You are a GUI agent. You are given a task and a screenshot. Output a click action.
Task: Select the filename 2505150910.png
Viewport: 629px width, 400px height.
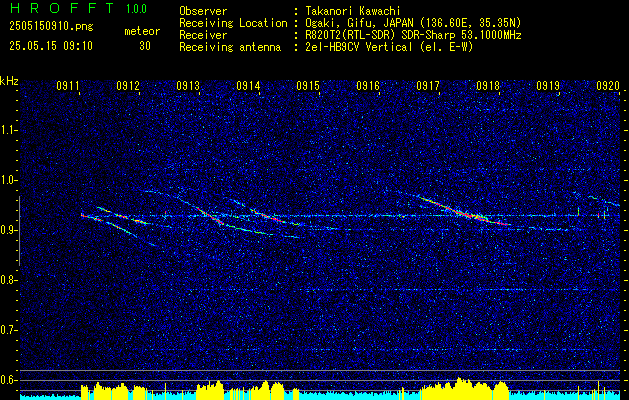pyautogui.click(x=51, y=27)
